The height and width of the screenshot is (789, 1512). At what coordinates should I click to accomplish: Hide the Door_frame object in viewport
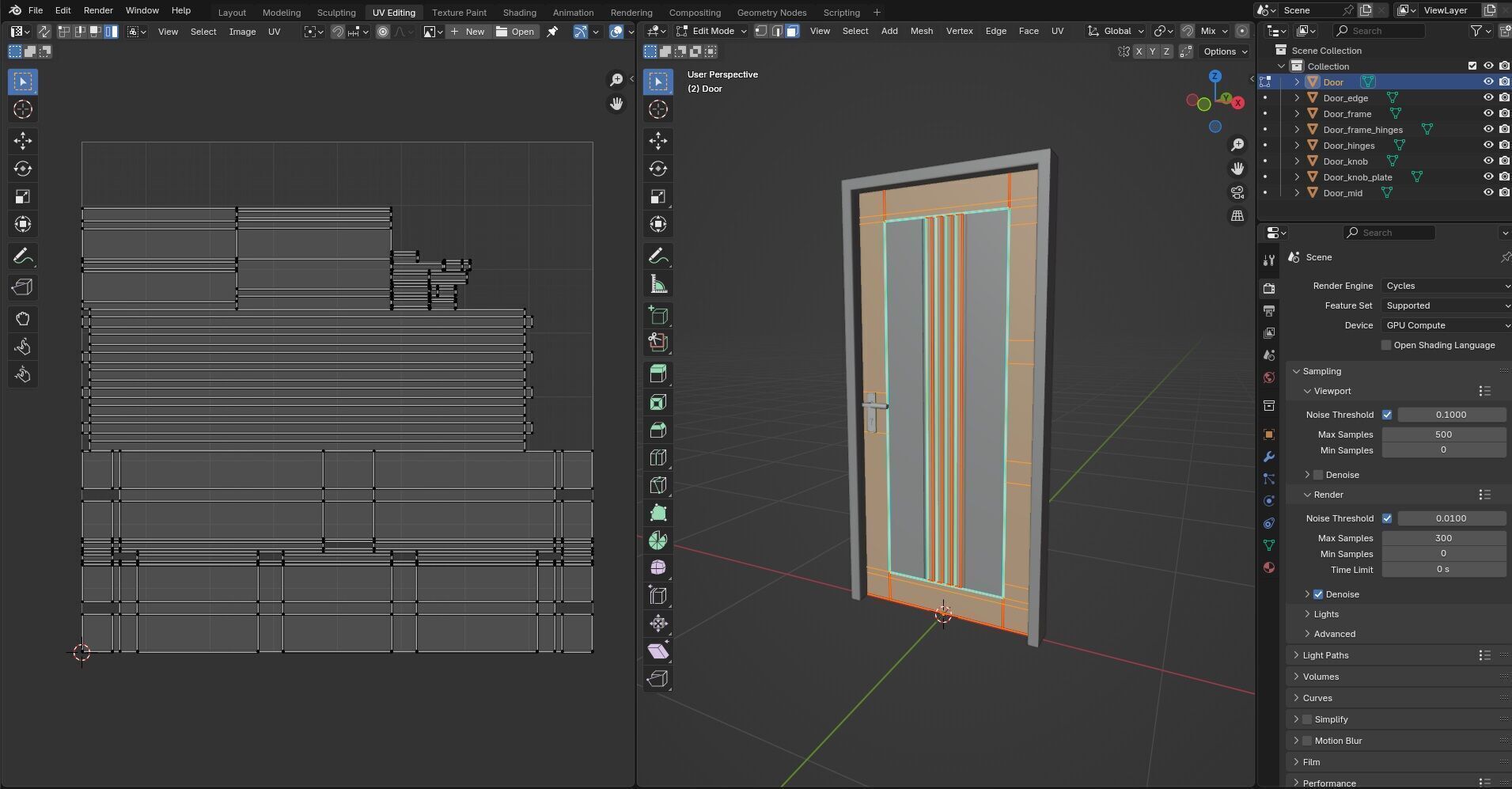pyautogui.click(x=1487, y=113)
